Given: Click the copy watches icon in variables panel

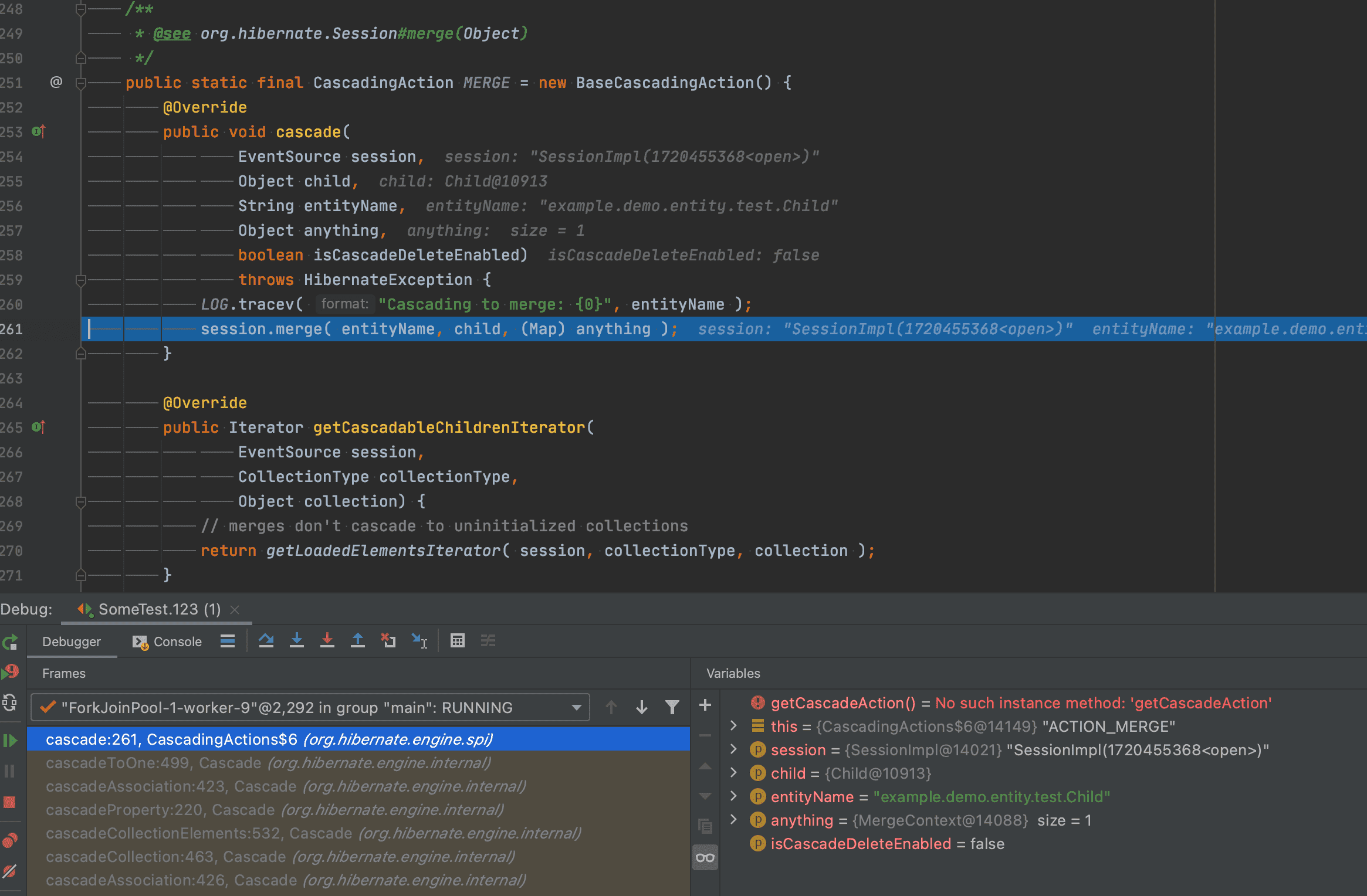Looking at the screenshot, I should click(x=705, y=826).
